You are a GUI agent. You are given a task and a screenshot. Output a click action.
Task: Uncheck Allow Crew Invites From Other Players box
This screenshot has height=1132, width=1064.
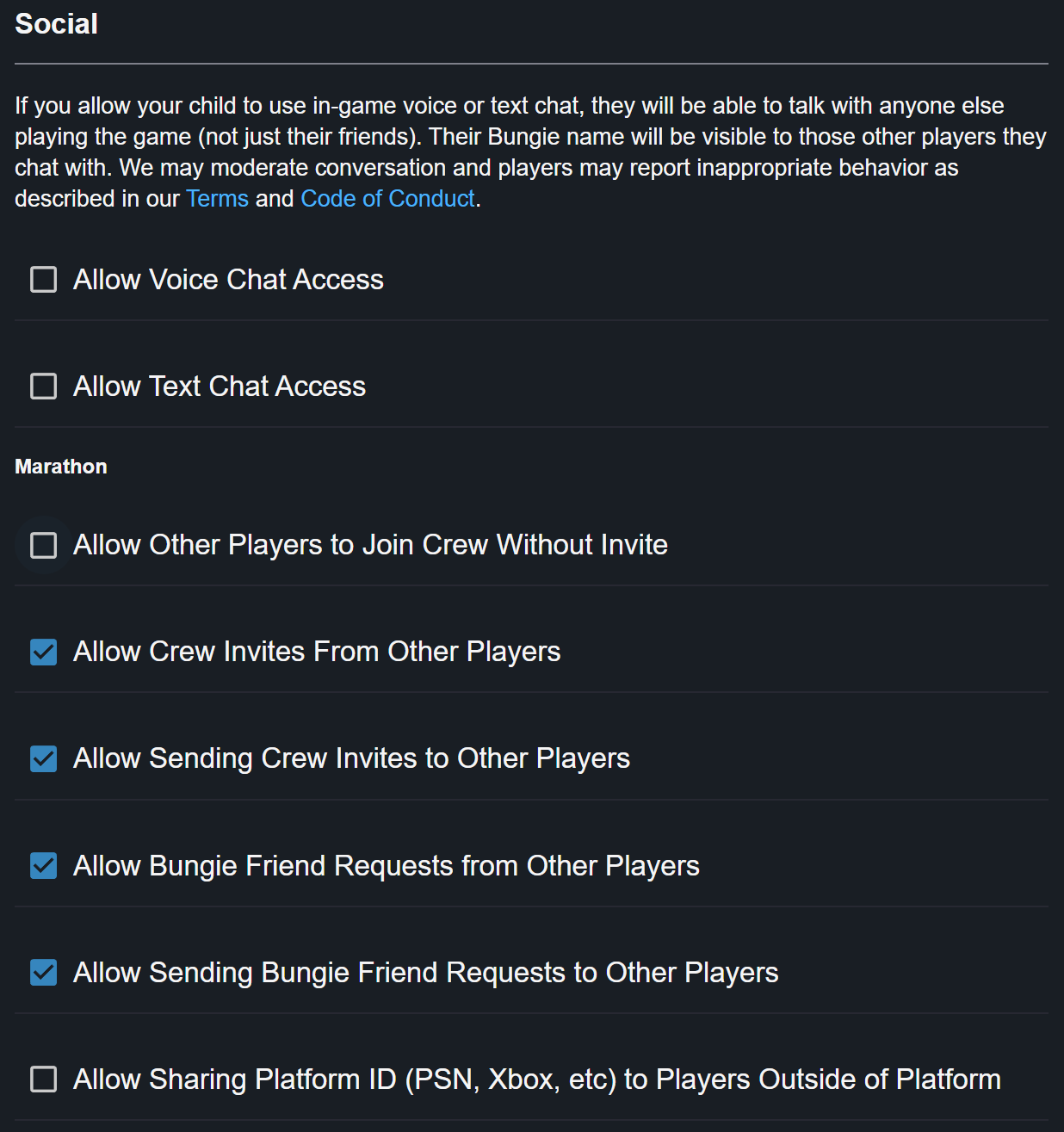point(44,653)
